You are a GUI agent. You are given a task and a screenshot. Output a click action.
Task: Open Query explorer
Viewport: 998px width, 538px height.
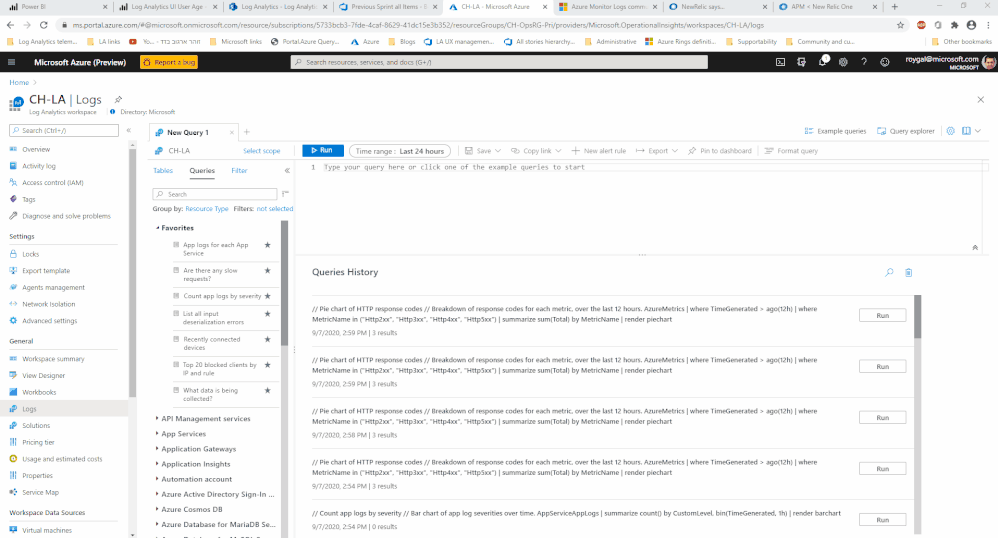pos(906,131)
